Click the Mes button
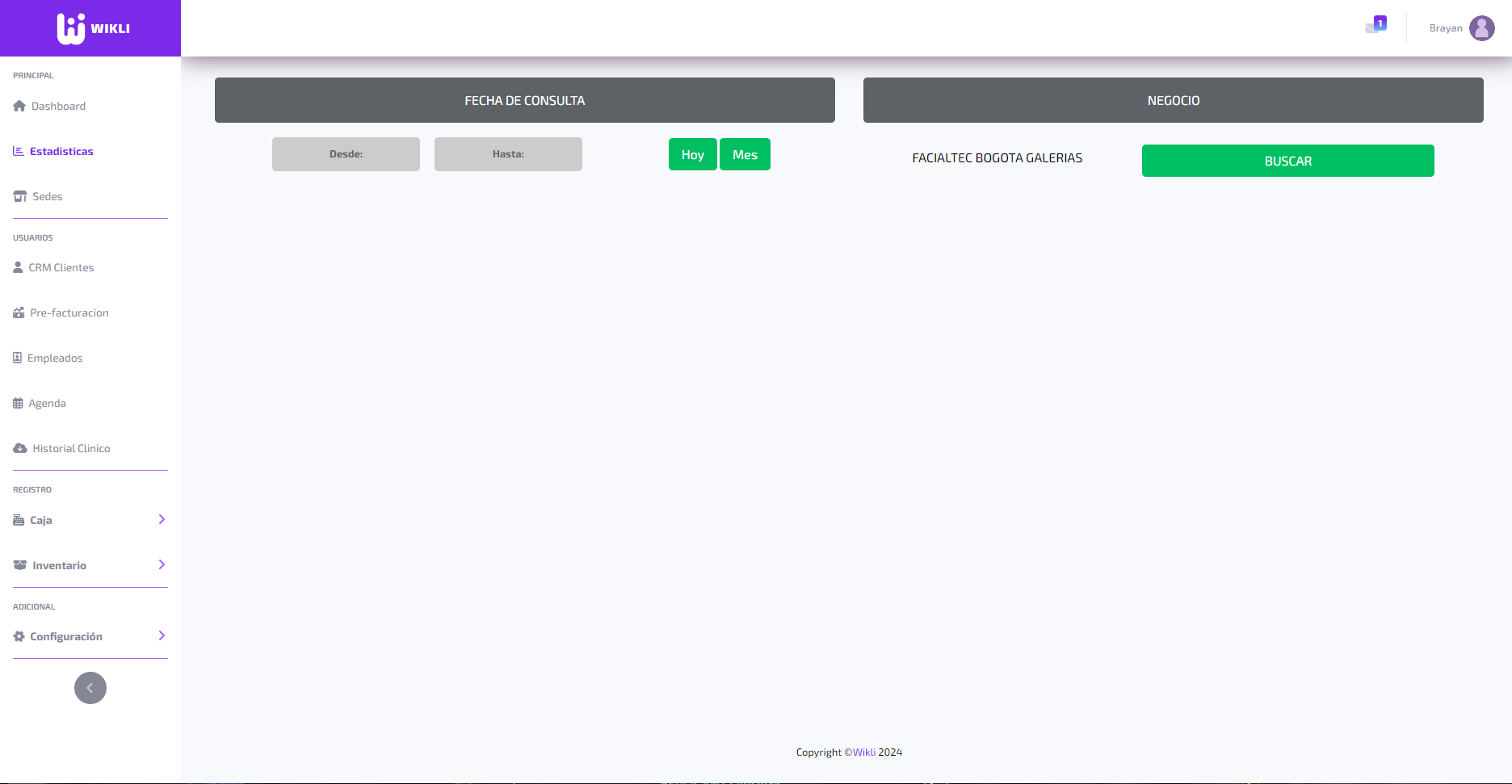1512x784 pixels. click(745, 154)
